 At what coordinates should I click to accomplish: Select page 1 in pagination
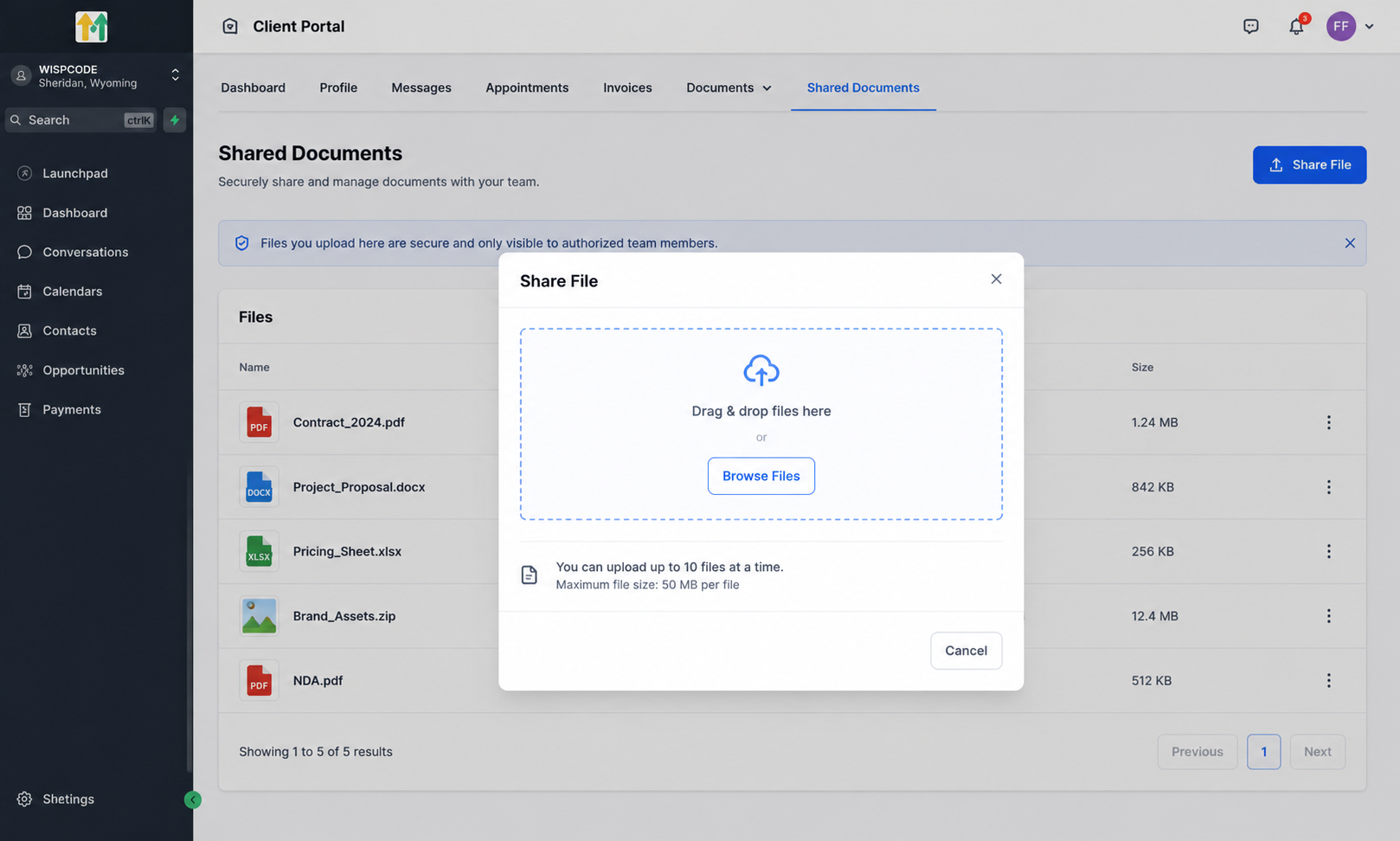click(x=1263, y=752)
